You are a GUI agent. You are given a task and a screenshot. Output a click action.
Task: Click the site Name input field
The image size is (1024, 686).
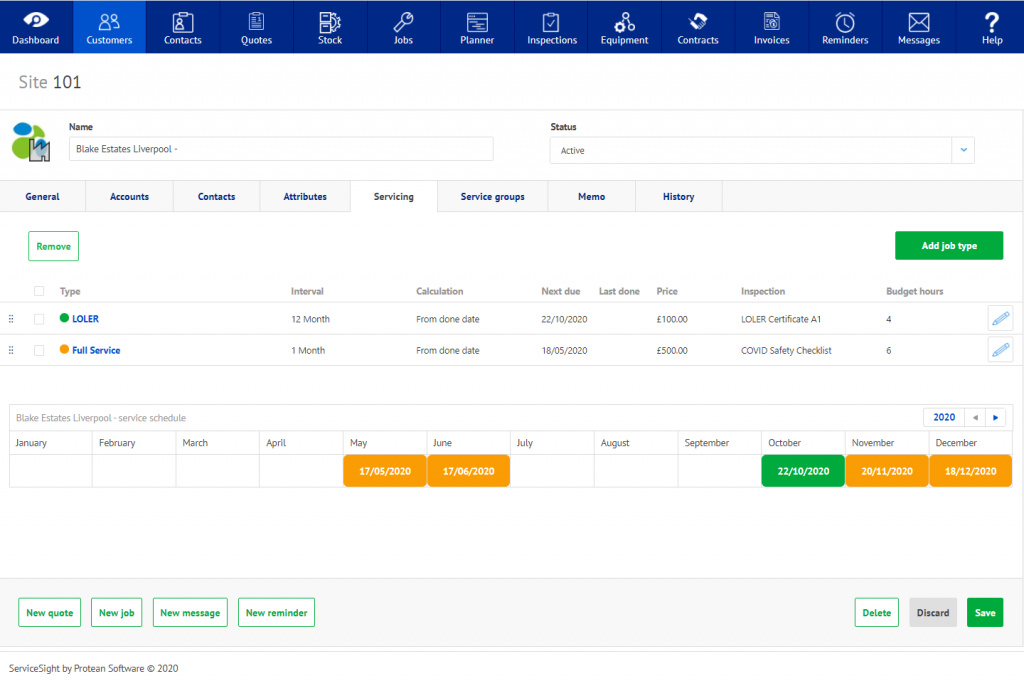(280, 148)
